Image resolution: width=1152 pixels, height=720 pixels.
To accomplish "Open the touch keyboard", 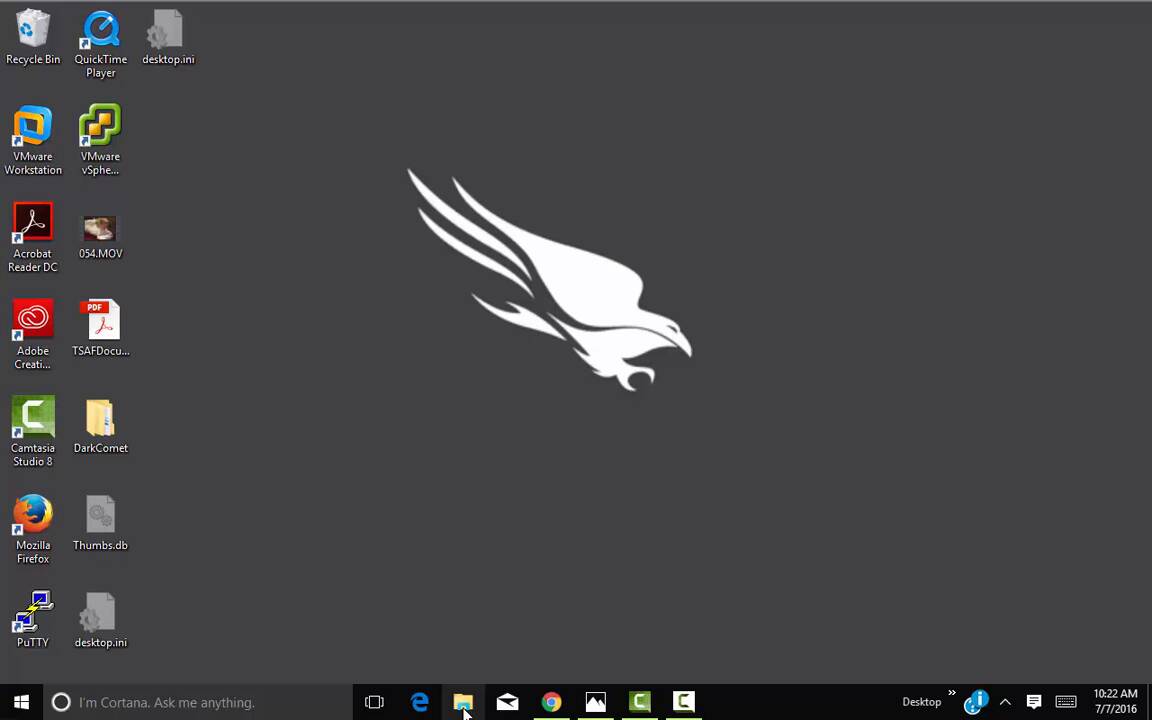I will tap(1066, 702).
